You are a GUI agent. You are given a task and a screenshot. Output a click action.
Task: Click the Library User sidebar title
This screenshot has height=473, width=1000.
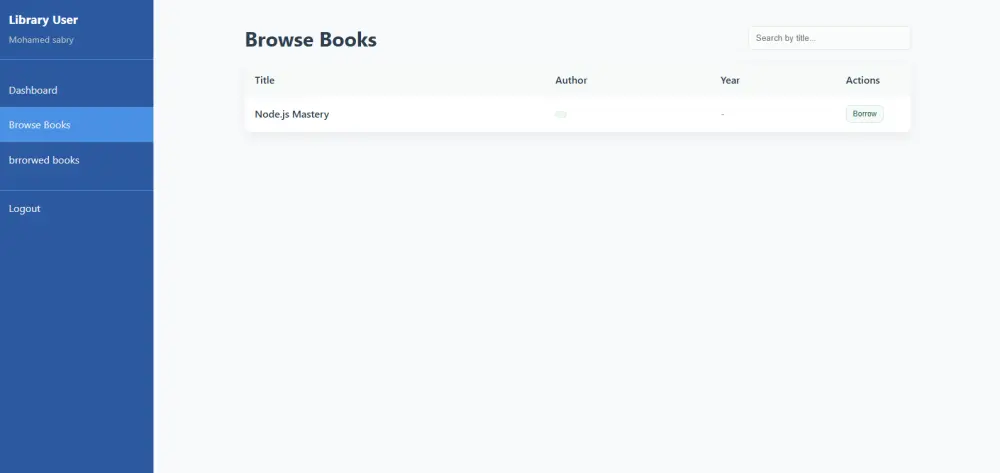[43, 20]
